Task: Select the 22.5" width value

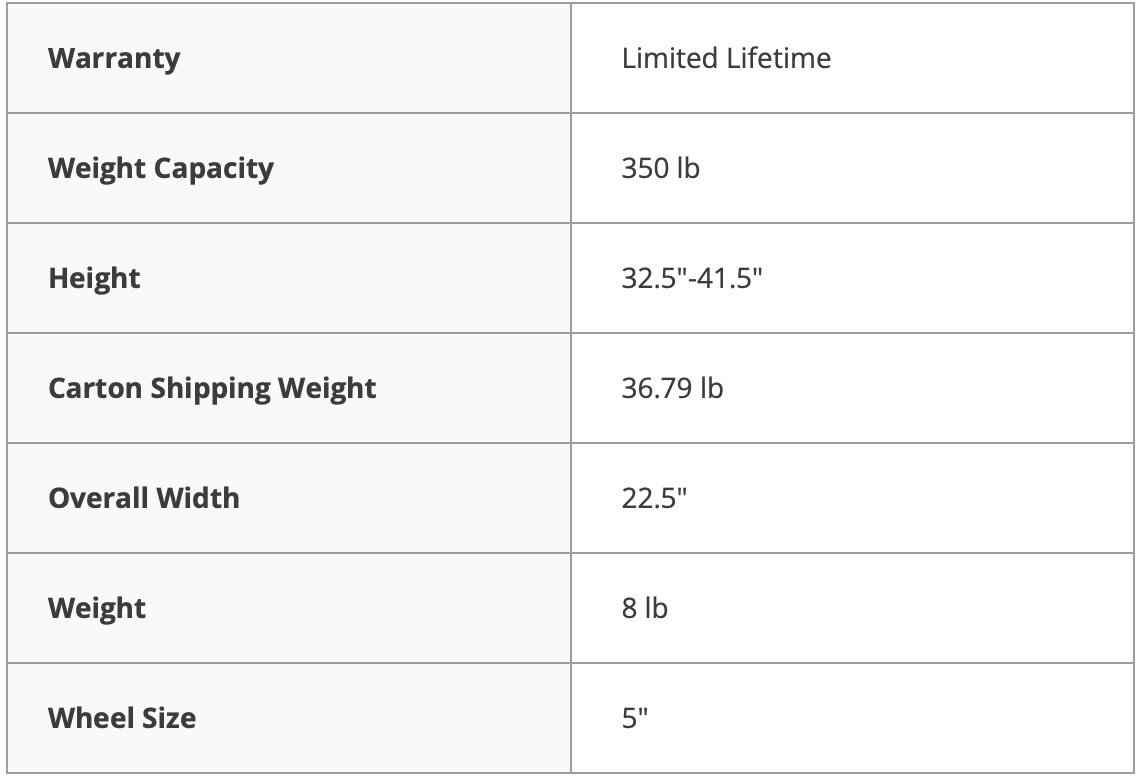Action: click(x=654, y=498)
